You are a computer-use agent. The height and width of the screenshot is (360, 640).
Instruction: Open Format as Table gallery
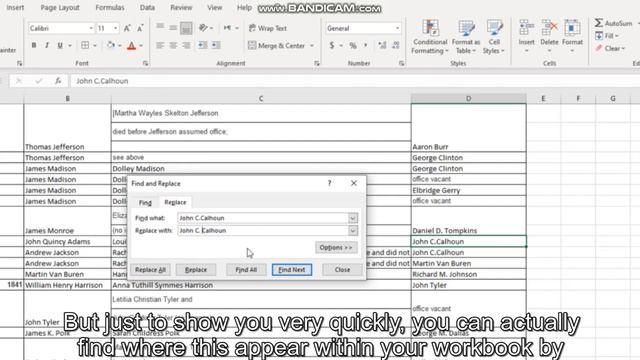pyautogui.click(x=466, y=37)
